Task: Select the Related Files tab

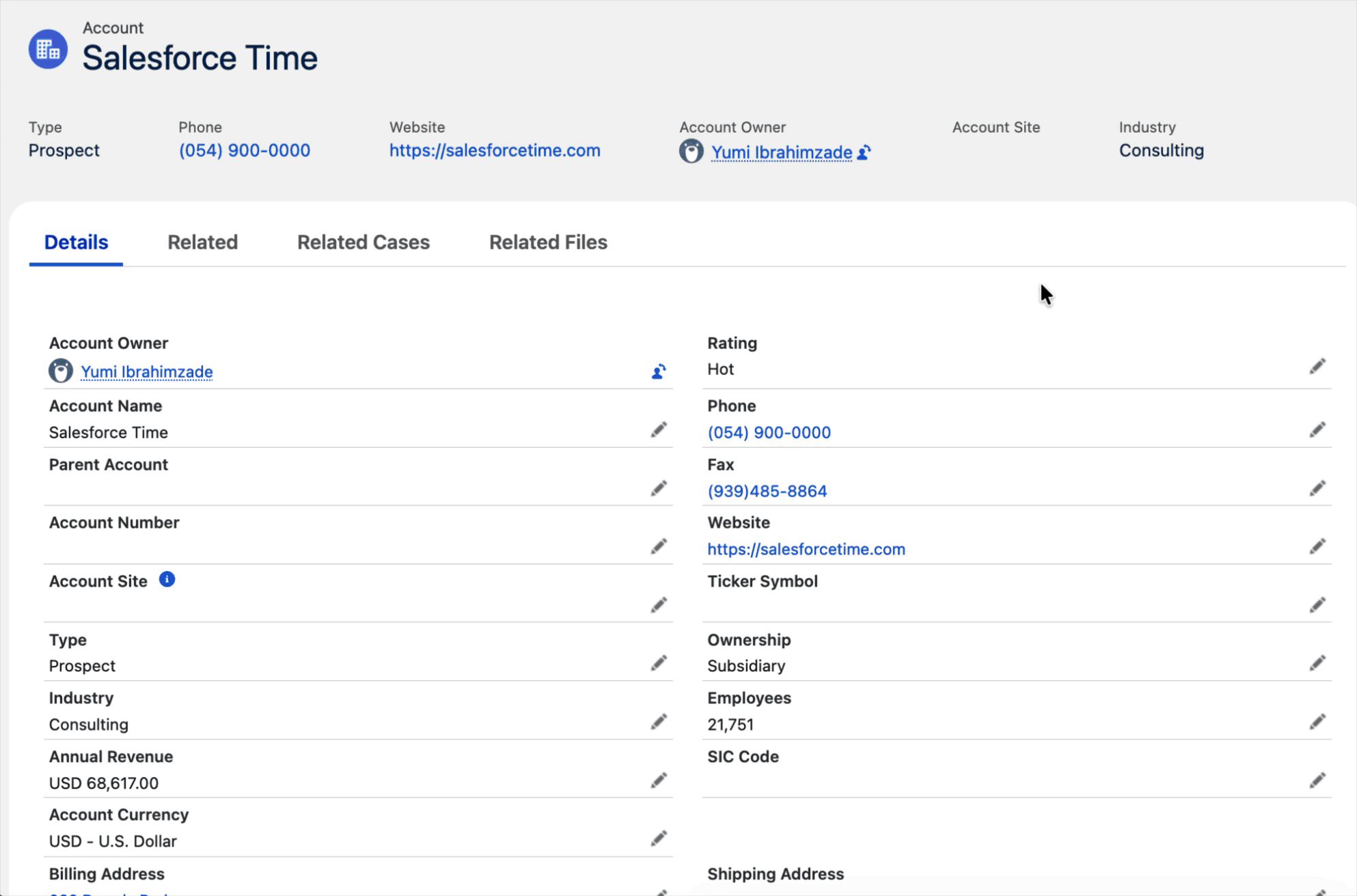Action: point(548,242)
